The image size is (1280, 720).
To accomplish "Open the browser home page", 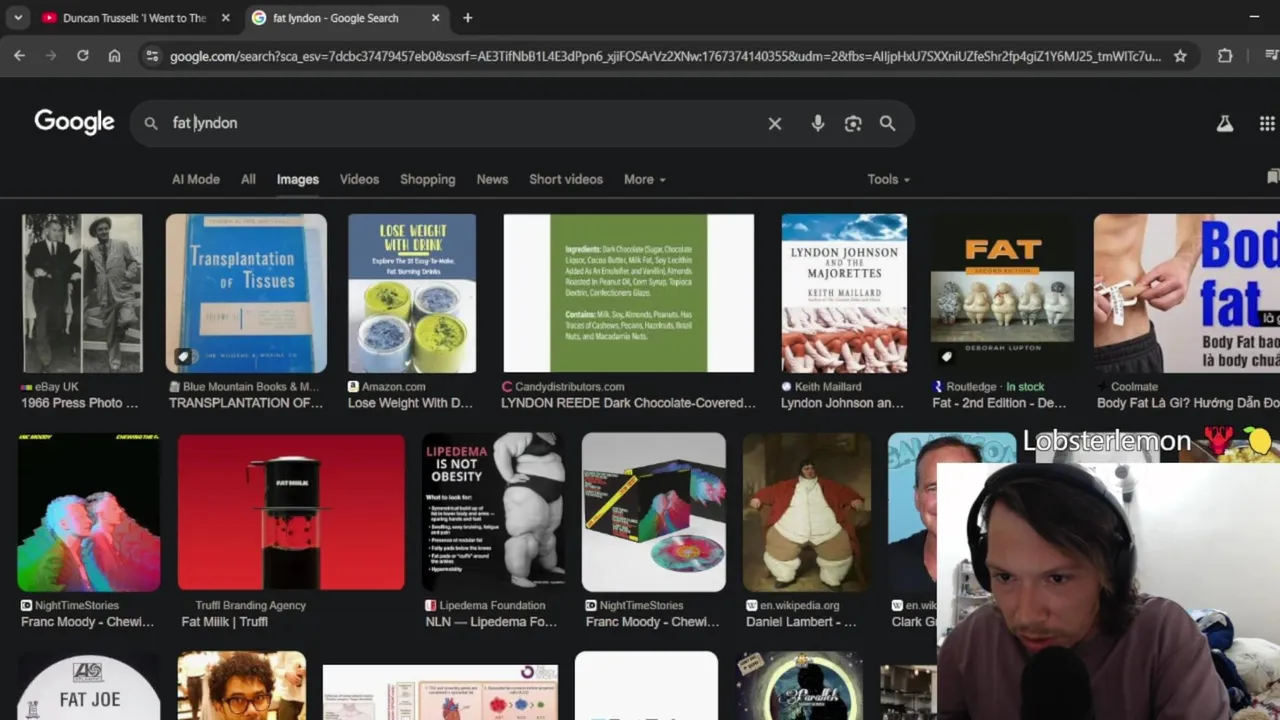I will [114, 56].
